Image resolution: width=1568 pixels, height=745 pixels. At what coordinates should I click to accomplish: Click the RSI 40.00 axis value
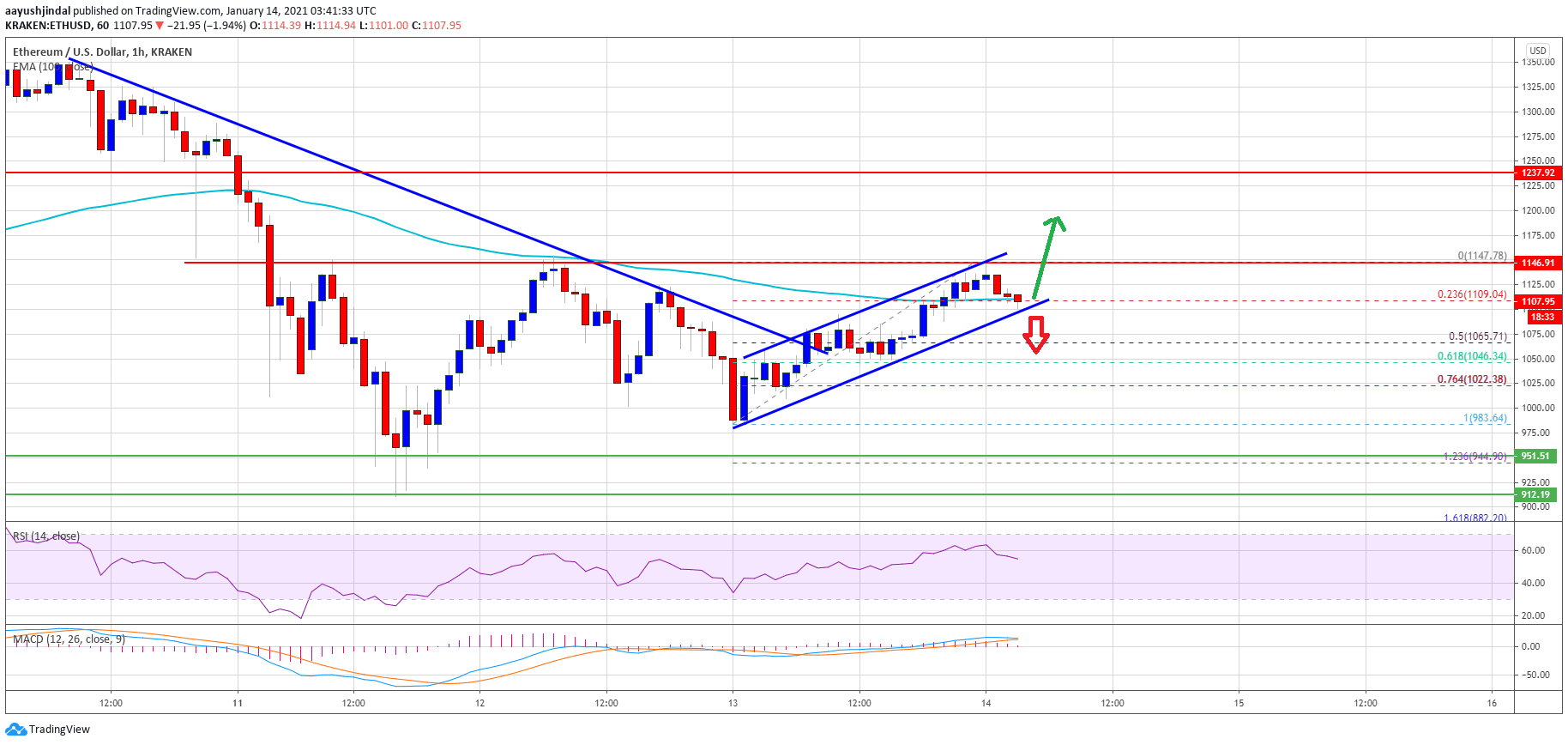(x=1533, y=583)
